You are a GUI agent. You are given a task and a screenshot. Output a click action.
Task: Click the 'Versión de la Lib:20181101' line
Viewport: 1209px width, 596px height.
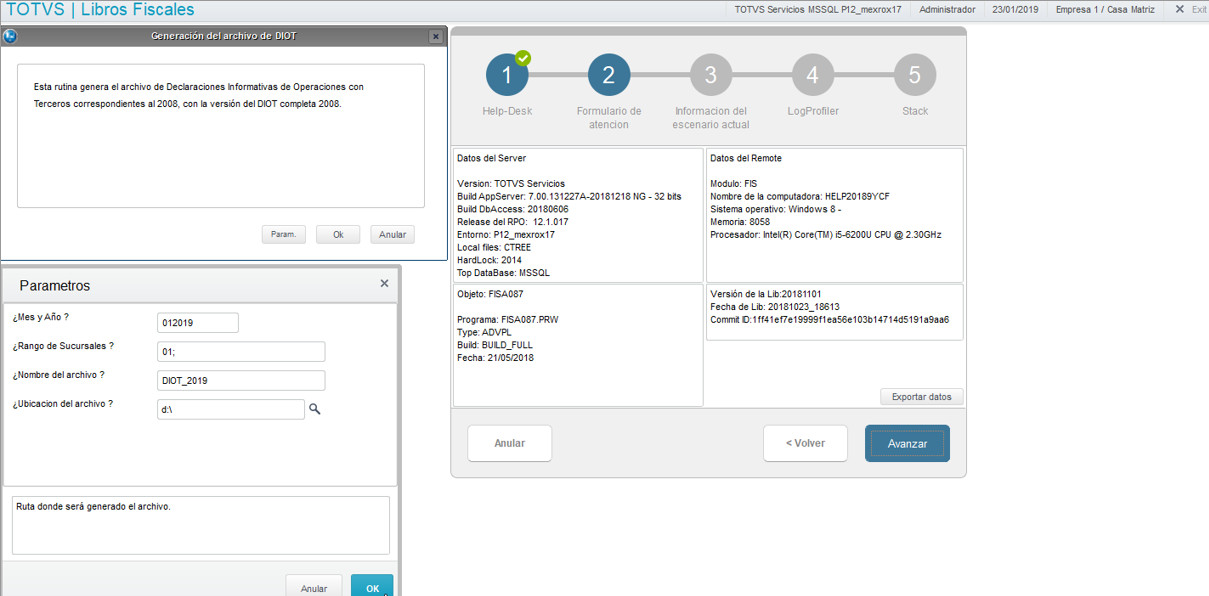point(765,294)
